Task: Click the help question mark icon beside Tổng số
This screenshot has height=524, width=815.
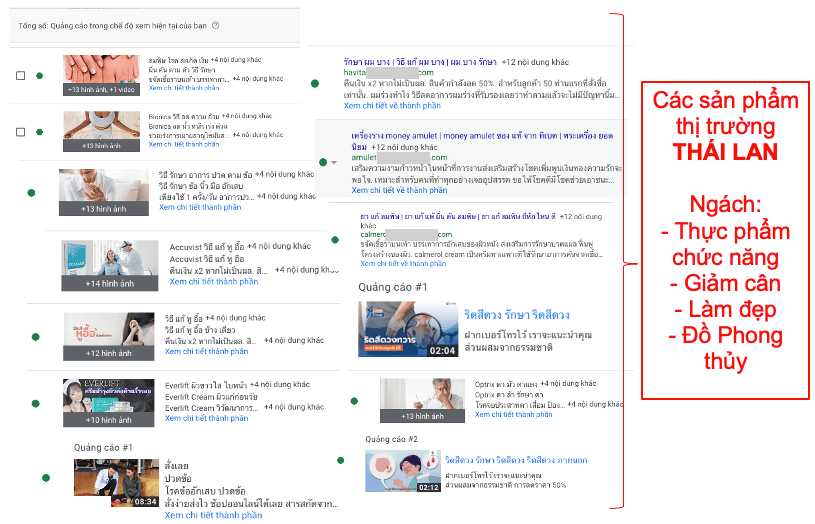Action: pyautogui.click(x=216, y=25)
